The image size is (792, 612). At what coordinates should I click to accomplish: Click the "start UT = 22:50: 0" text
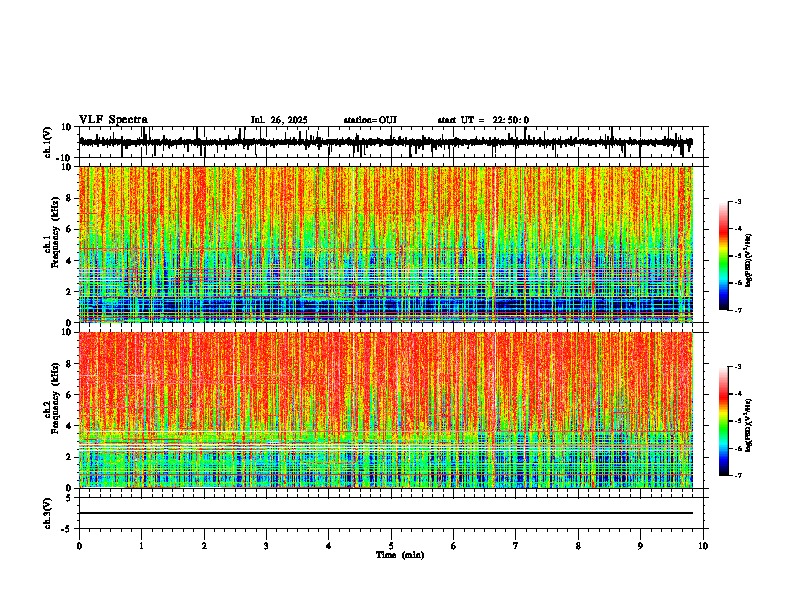click(x=483, y=120)
